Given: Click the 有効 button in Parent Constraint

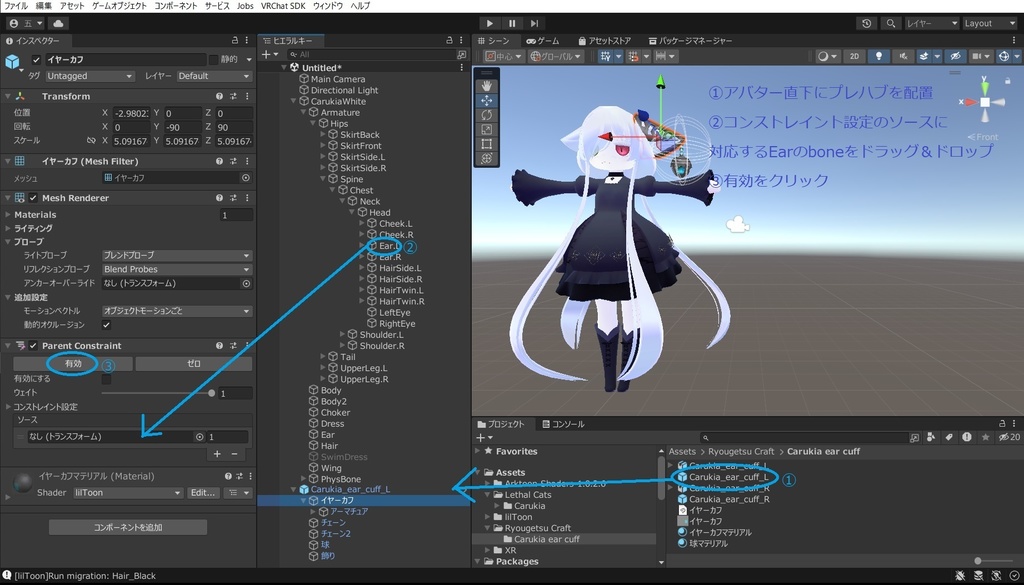Looking at the screenshot, I should 73,364.
